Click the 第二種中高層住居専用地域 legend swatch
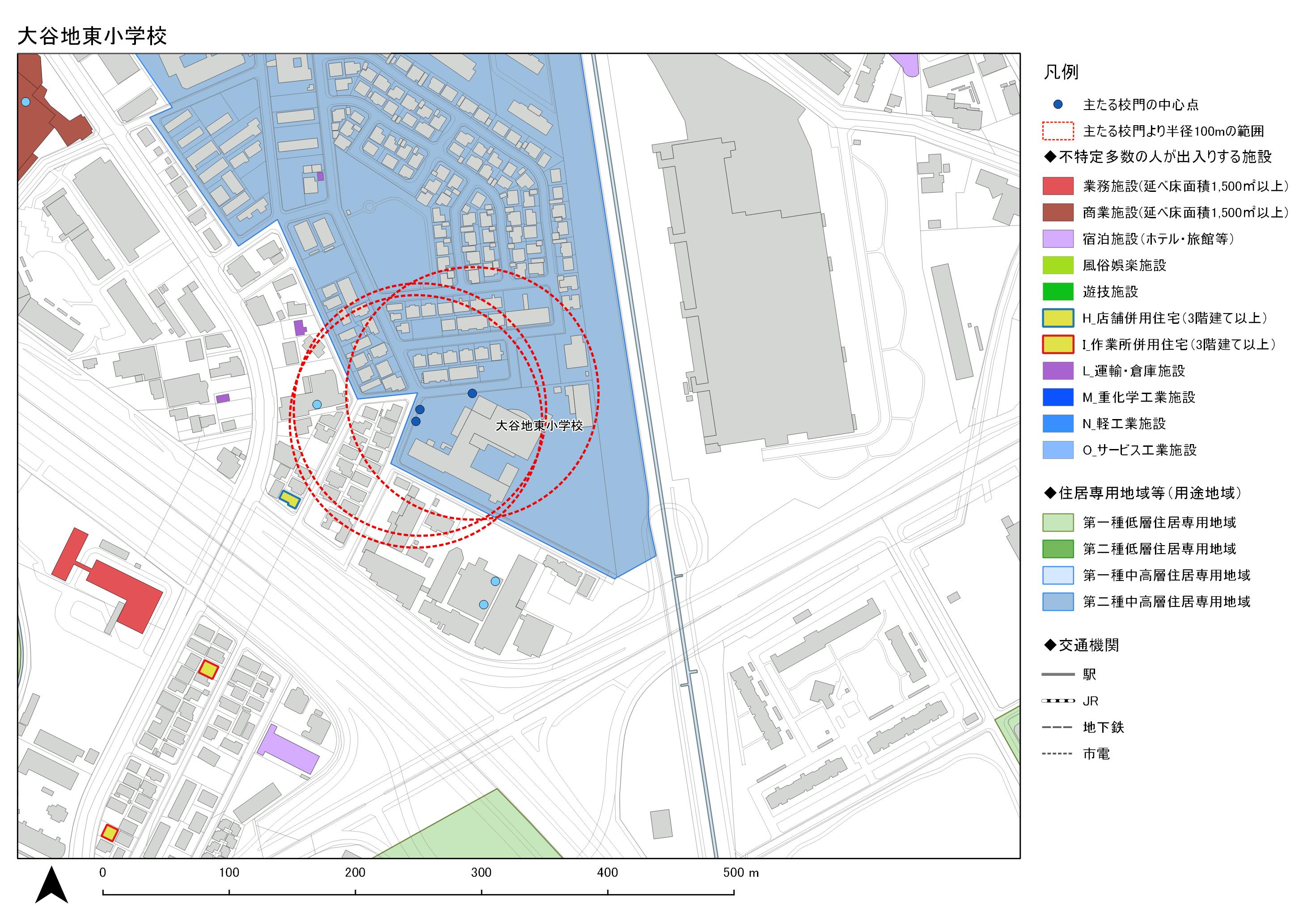The height and width of the screenshot is (924, 1307). pos(1057,601)
